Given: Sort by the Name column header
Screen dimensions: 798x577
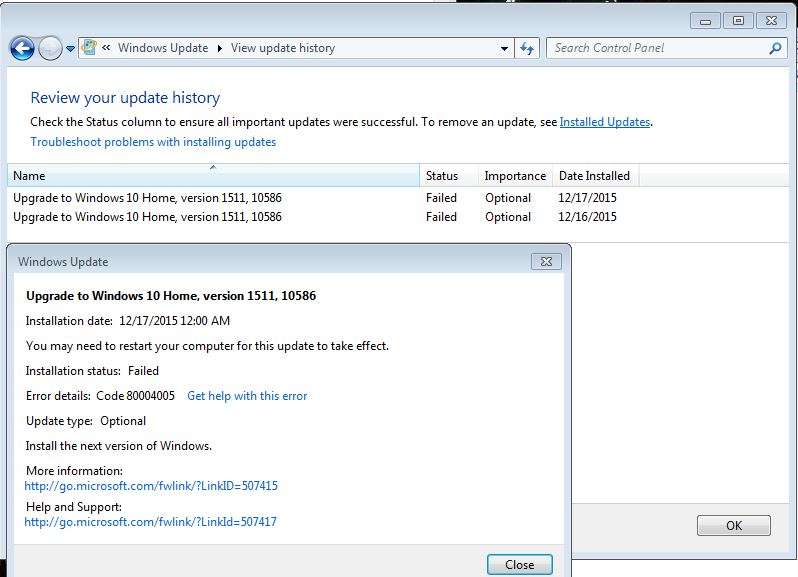Looking at the screenshot, I should point(213,176).
